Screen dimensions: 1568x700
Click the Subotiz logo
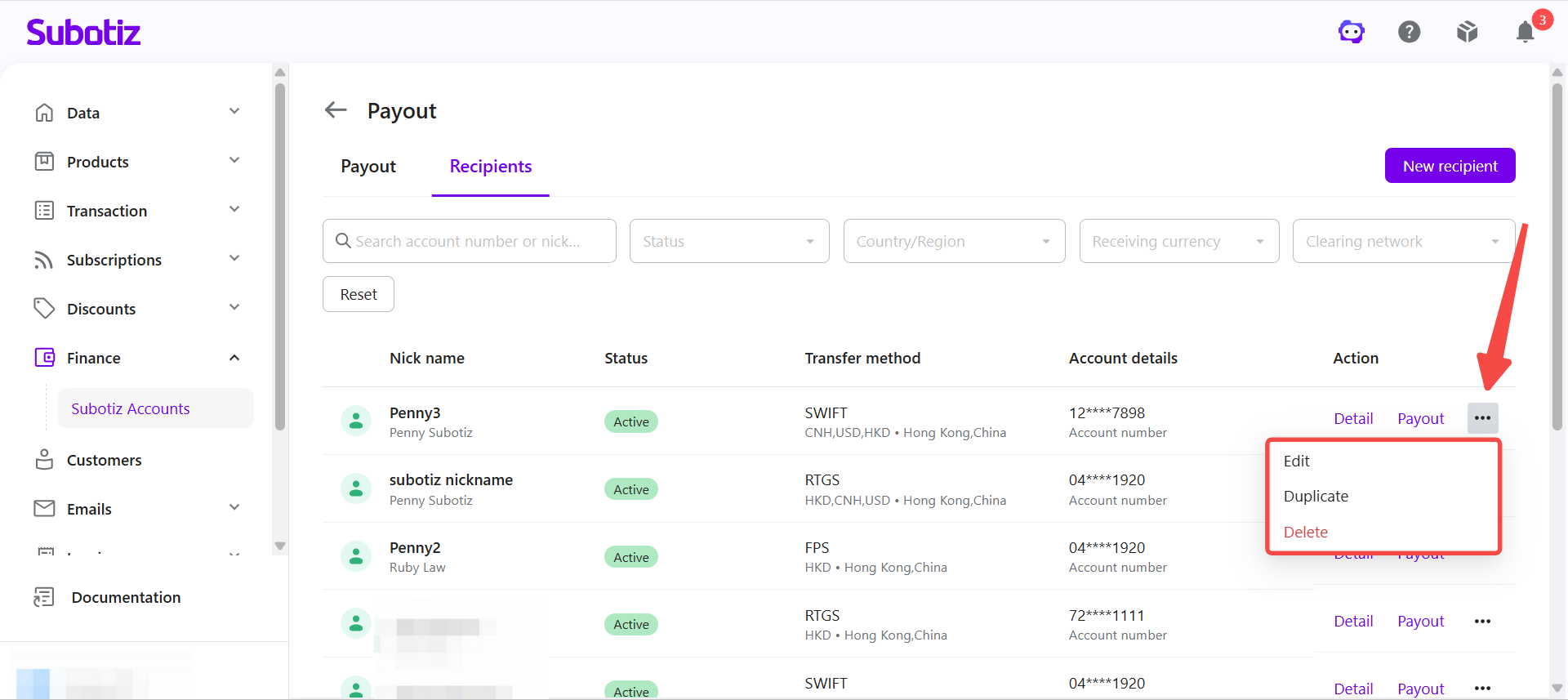point(83,32)
